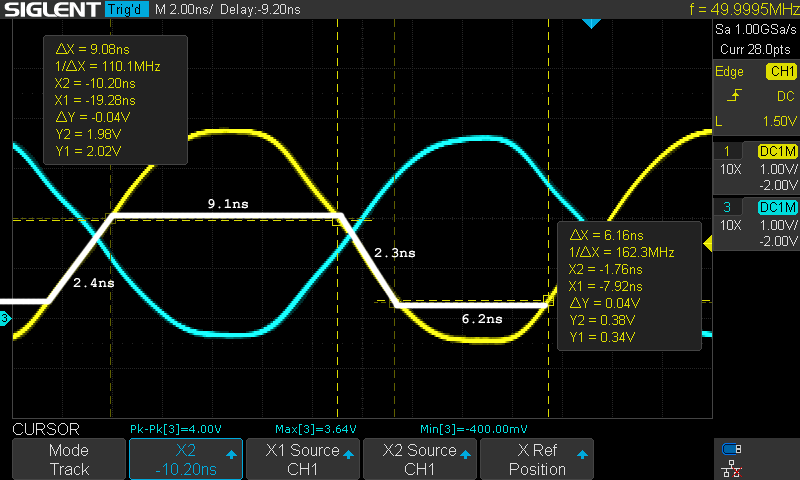Click the cyan DC1M channel 3 coupling badge
800x480 pixels.
click(777, 206)
